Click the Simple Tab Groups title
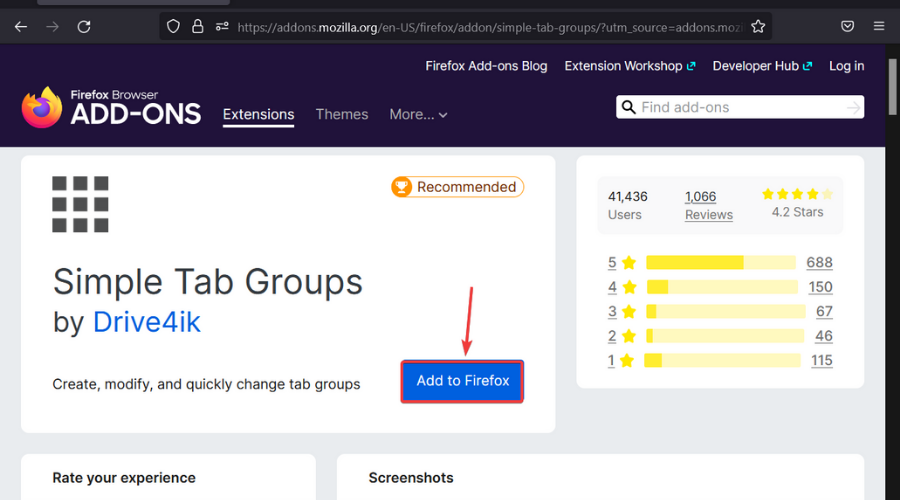900x500 pixels. pos(208,282)
